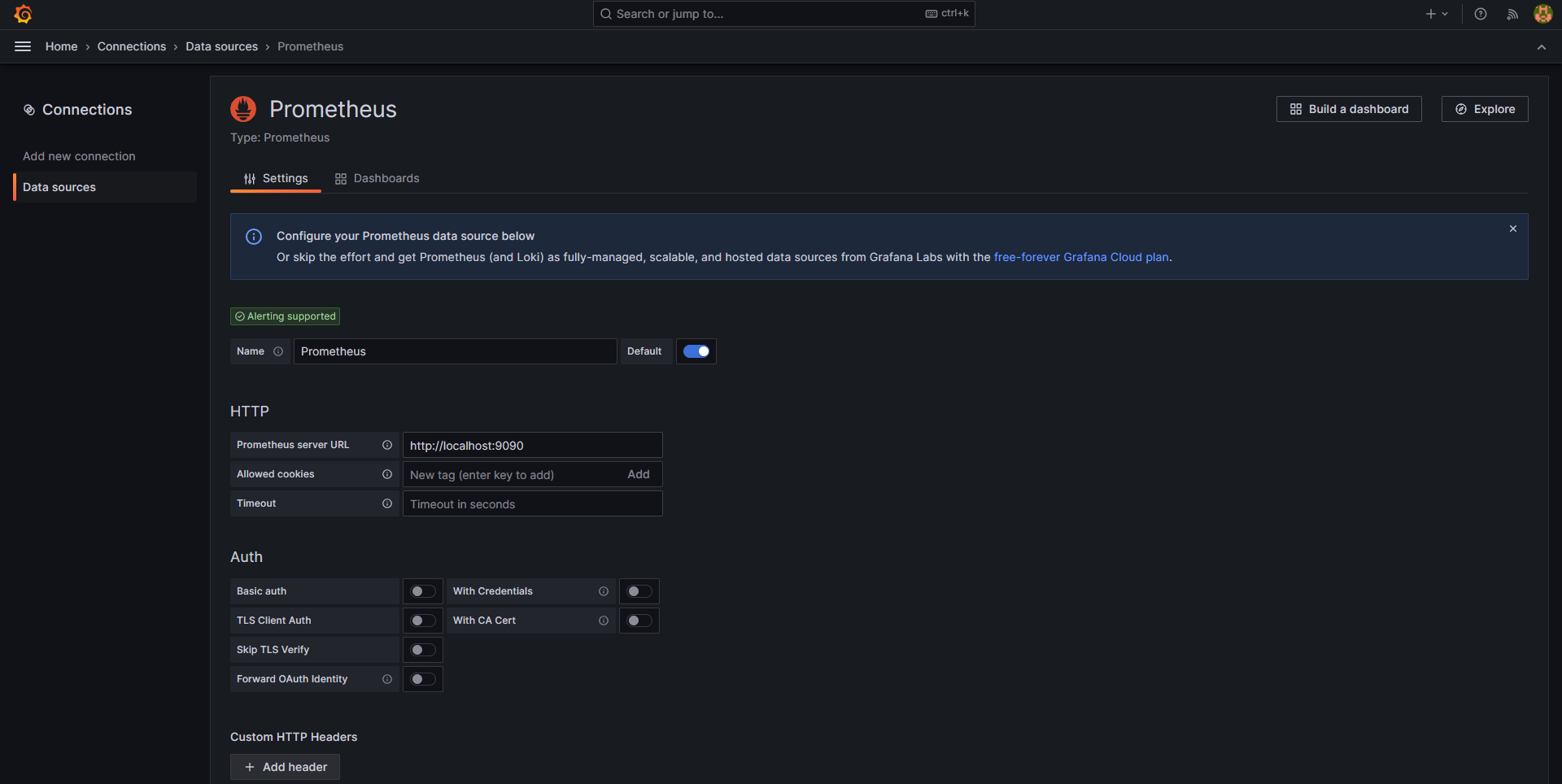This screenshot has height=784, width=1562.
Task: Click the Prometheus server URL field
Action: click(532, 446)
